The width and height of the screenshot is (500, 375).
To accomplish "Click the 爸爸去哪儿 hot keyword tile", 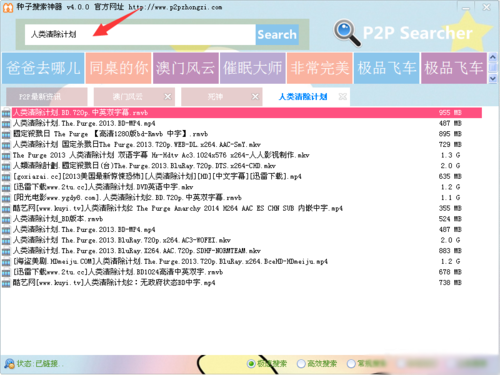I will point(43,68).
